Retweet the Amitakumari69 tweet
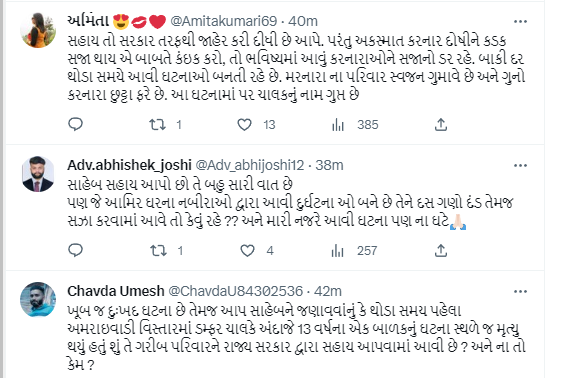The image size is (562, 378). tap(158, 124)
